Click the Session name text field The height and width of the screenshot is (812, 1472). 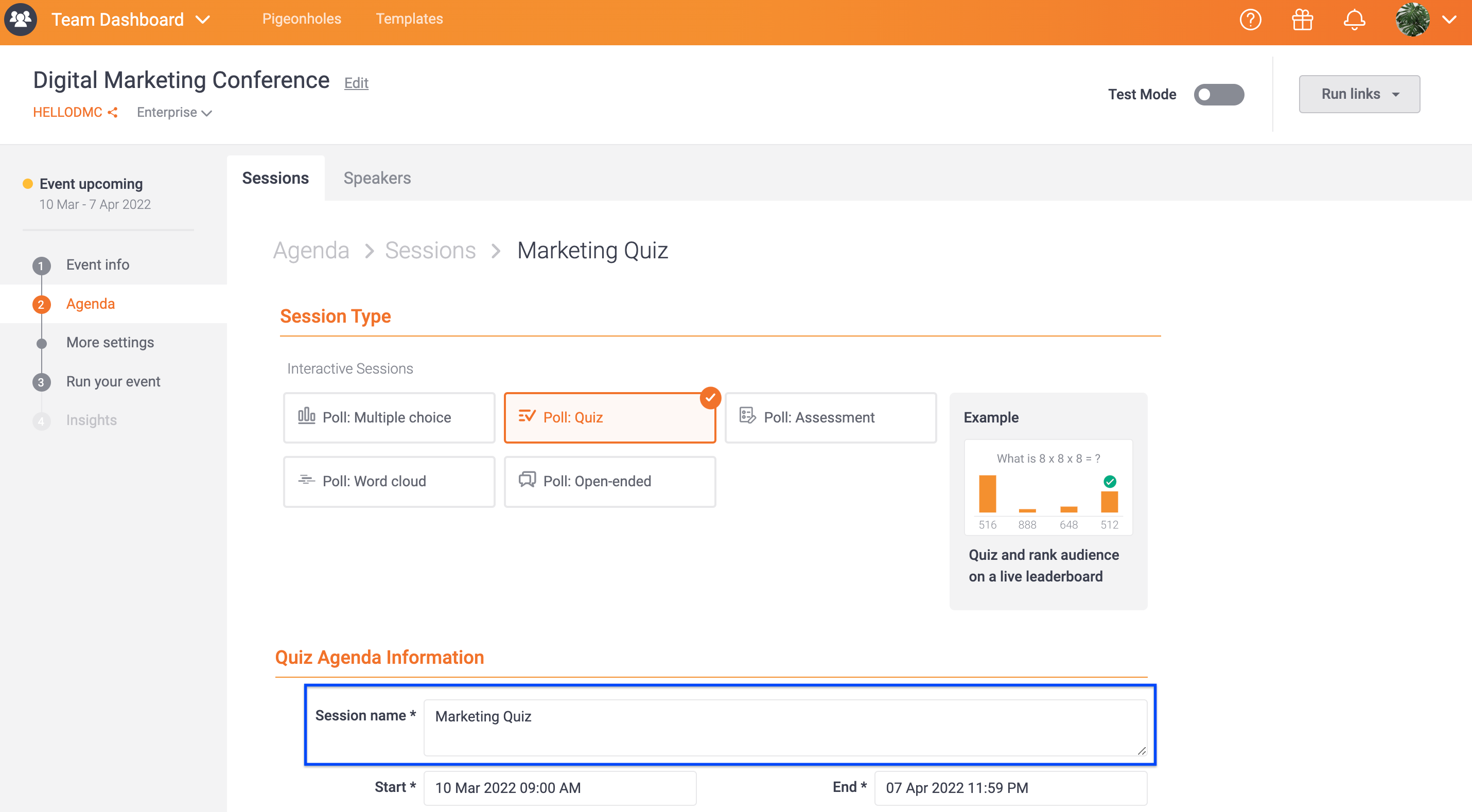[785, 728]
